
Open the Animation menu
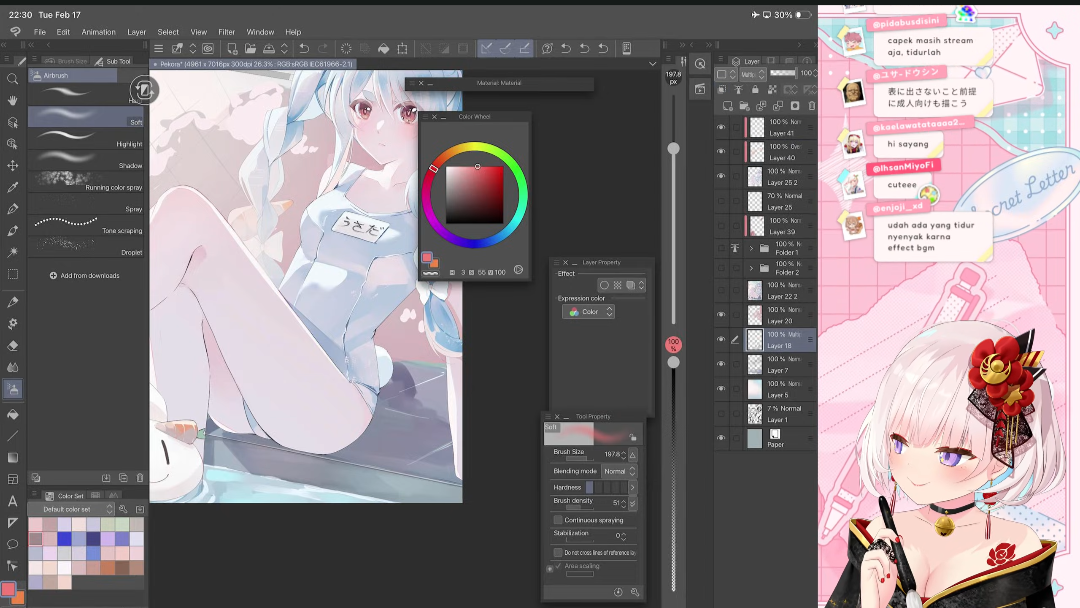click(98, 32)
